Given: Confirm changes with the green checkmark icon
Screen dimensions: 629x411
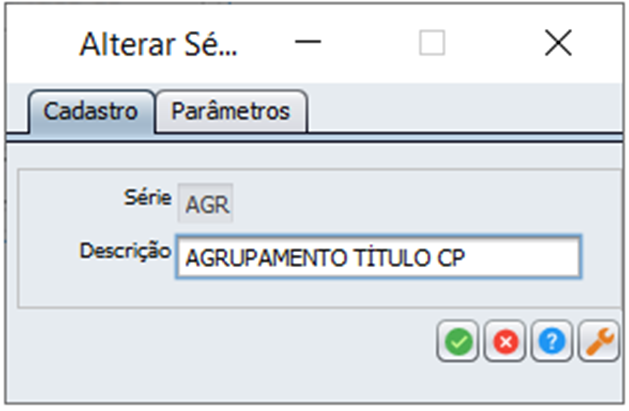Looking at the screenshot, I should click(458, 341).
